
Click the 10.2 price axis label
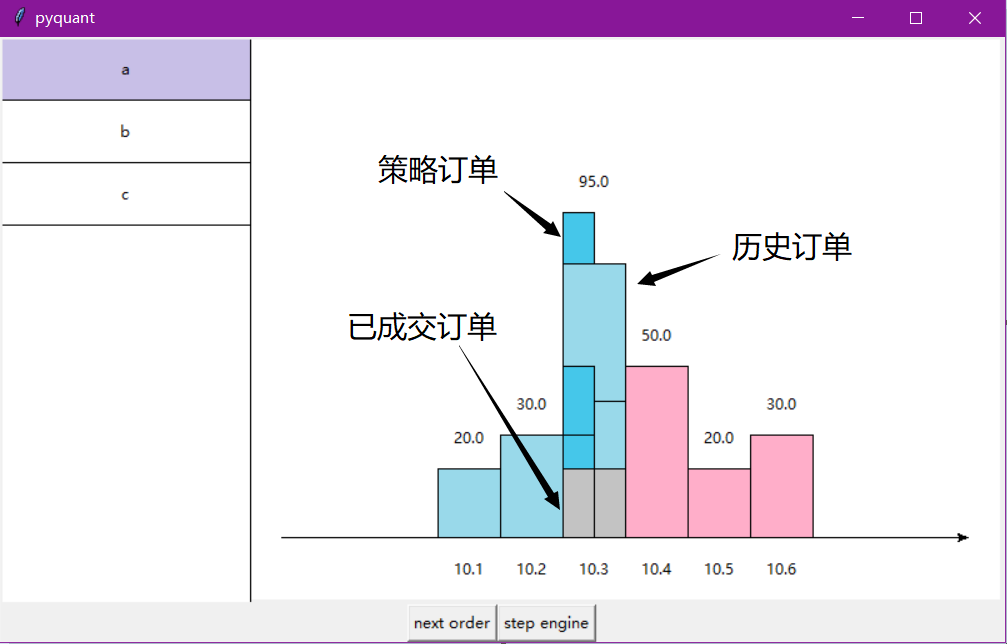[x=531, y=569]
